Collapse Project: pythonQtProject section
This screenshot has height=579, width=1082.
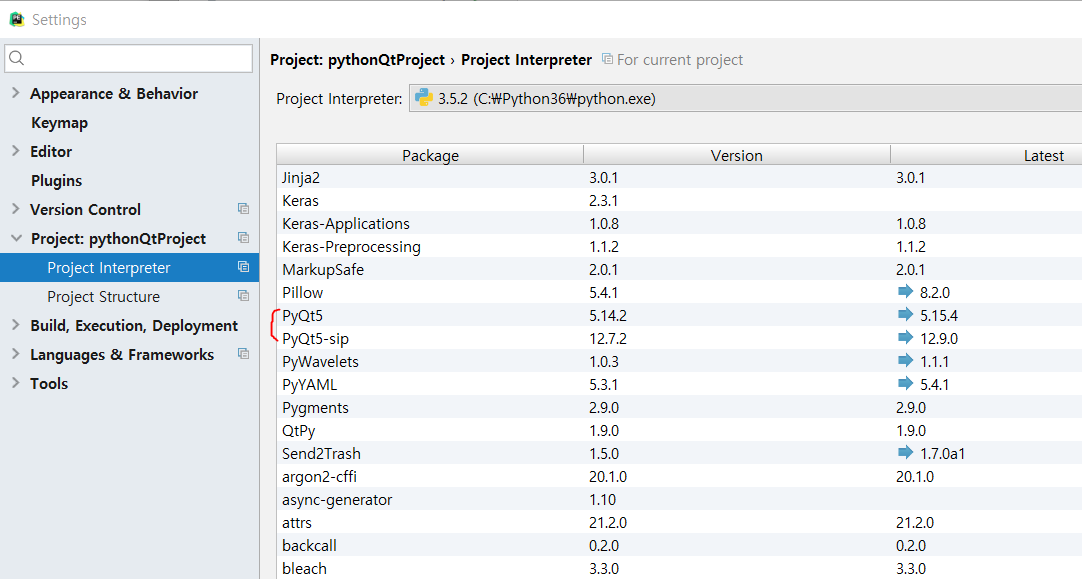pos(16,238)
